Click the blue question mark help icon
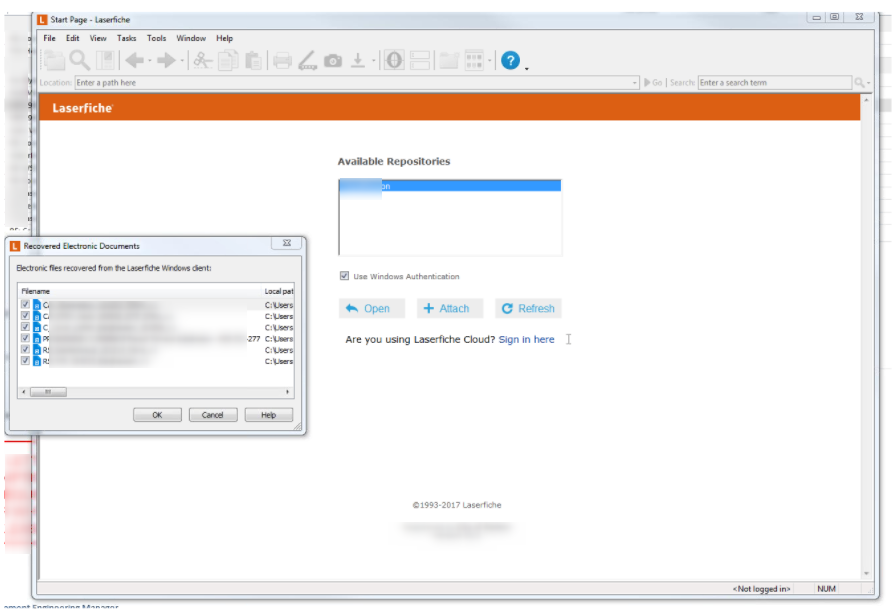892x609 pixels. (x=510, y=60)
